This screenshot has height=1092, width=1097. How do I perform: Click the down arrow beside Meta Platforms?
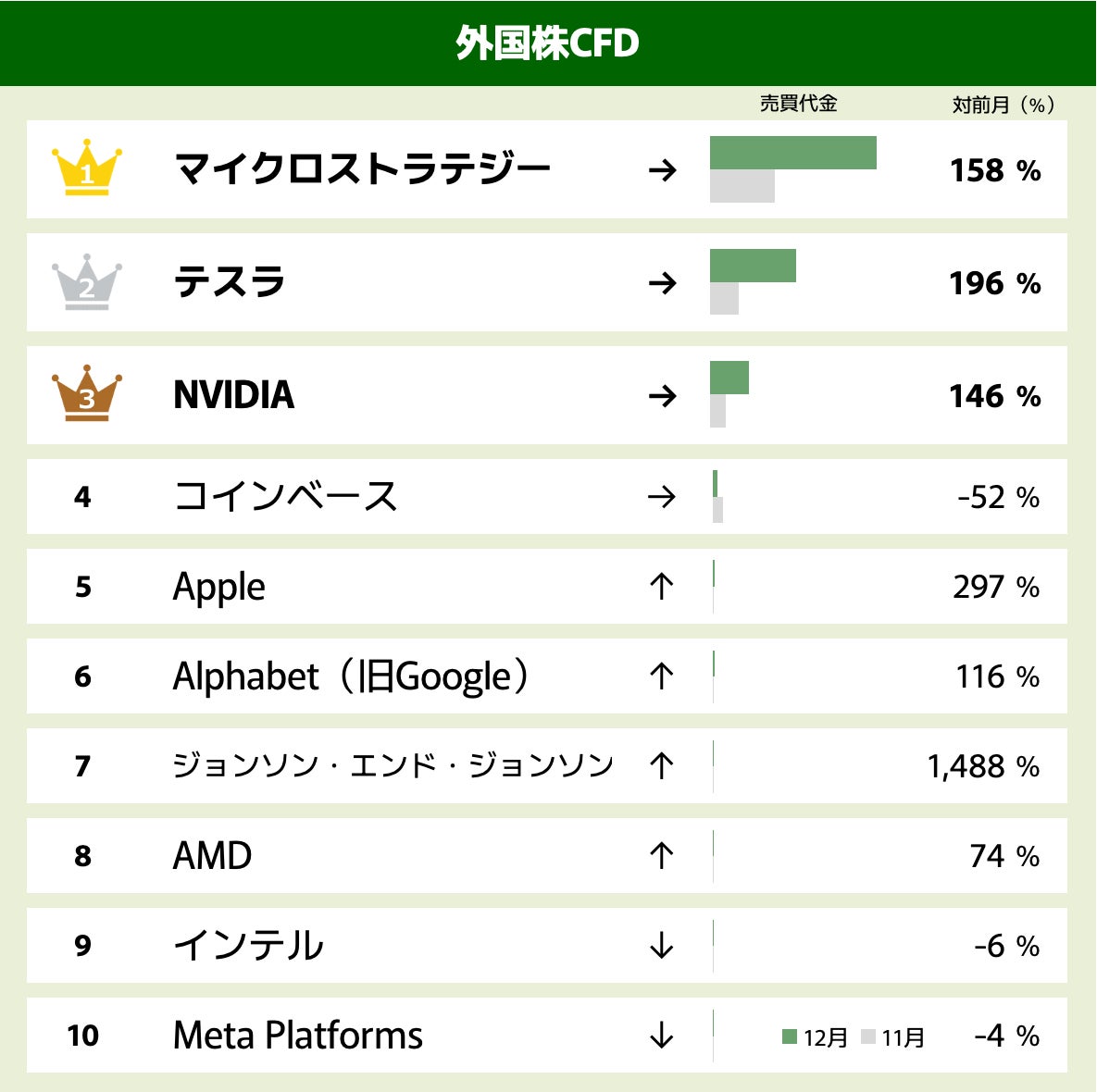pos(661,1035)
